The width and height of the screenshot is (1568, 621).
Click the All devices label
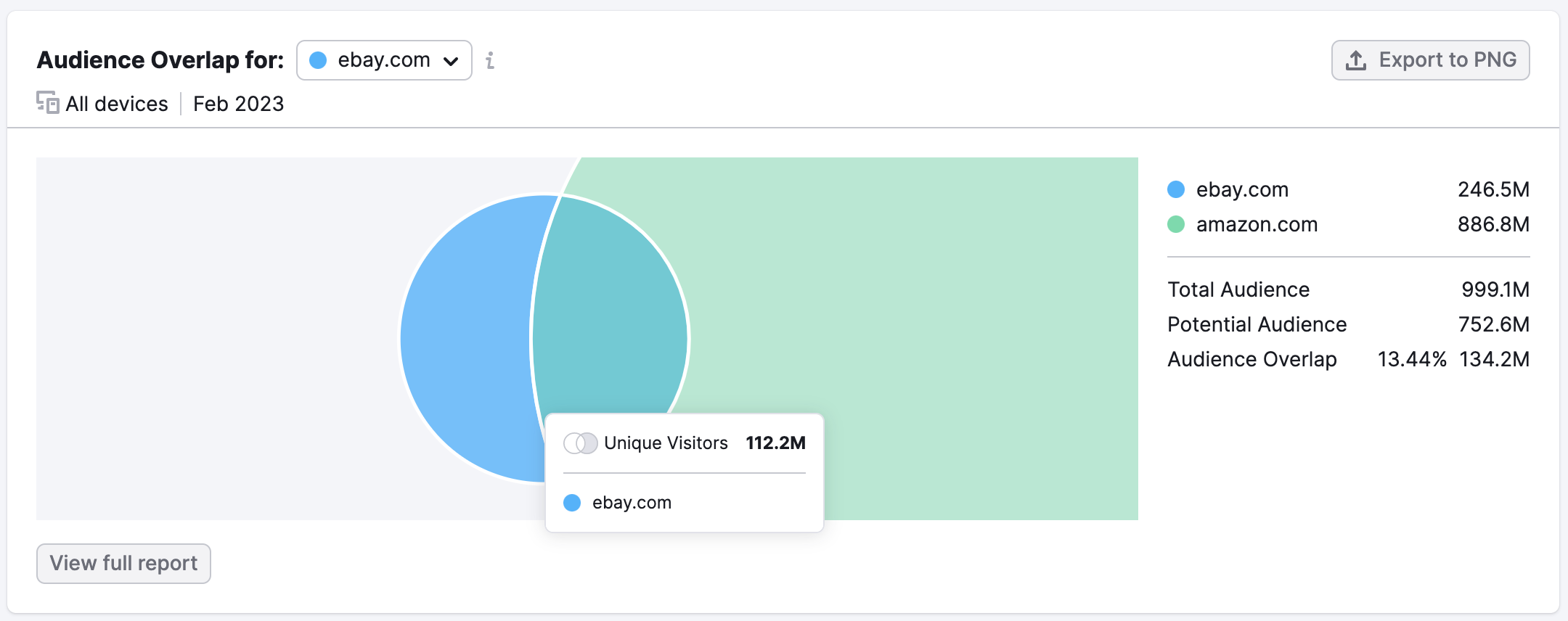tap(117, 104)
